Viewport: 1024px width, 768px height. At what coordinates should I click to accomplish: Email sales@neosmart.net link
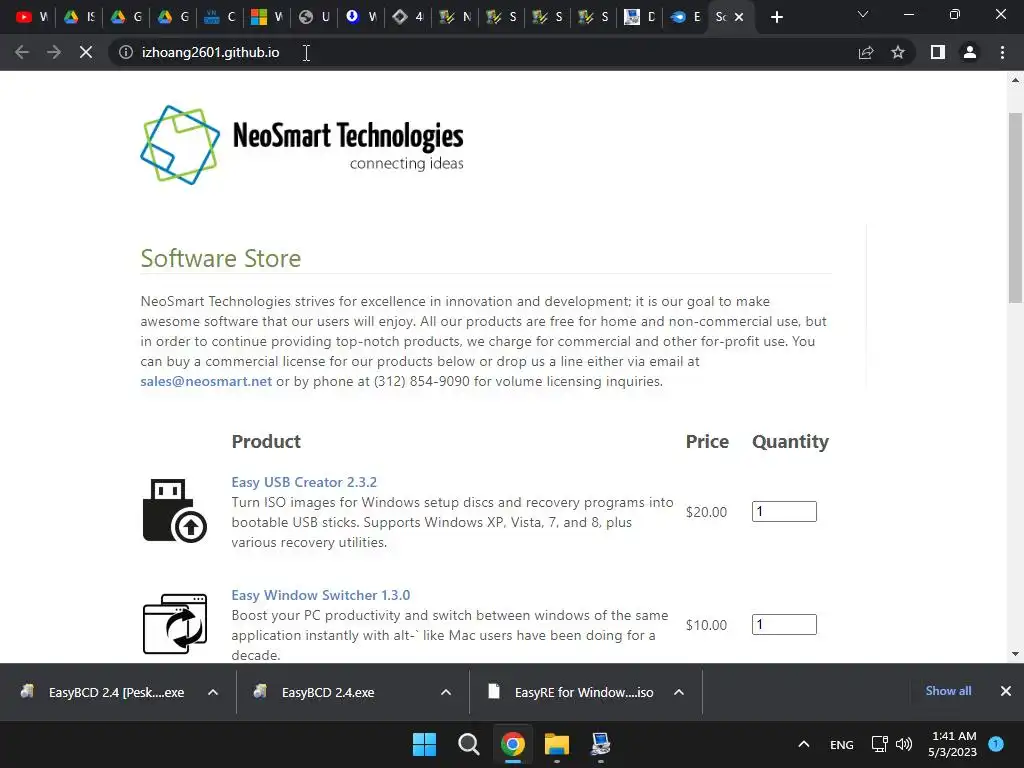(x=206, y=381)
